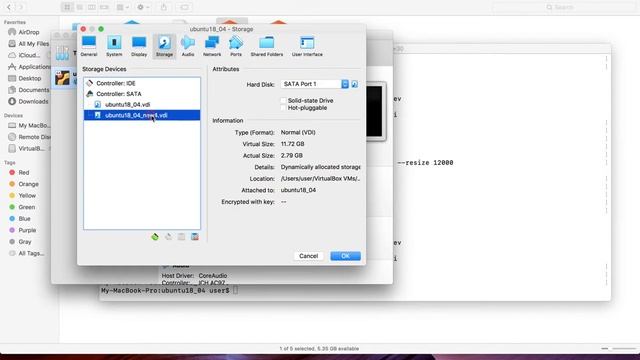Adjust the Finder icon size slider

click(x=619, y=349)
